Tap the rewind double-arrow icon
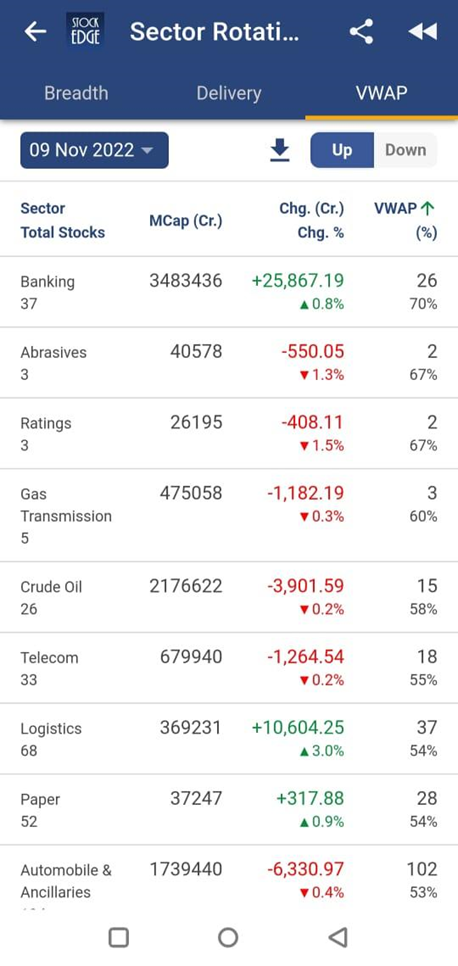 [423, 31]
